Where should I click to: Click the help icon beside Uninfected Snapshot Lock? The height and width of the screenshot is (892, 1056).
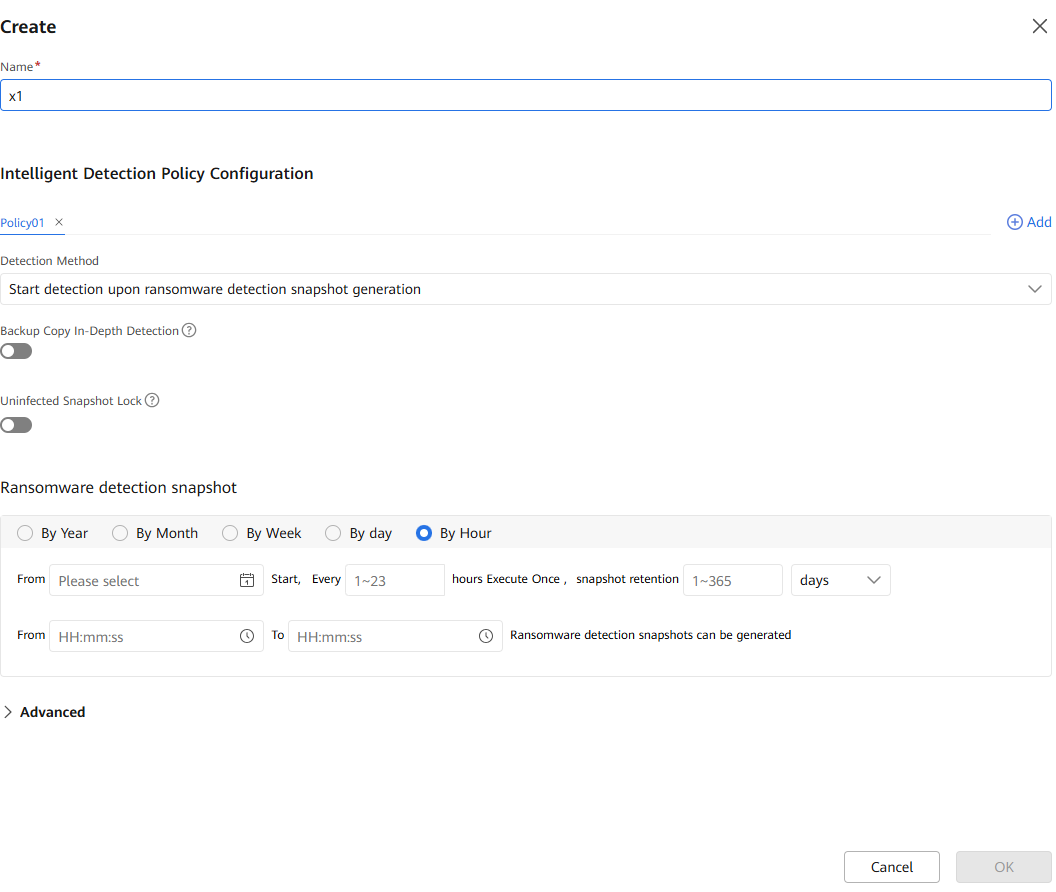coord(152,400)
